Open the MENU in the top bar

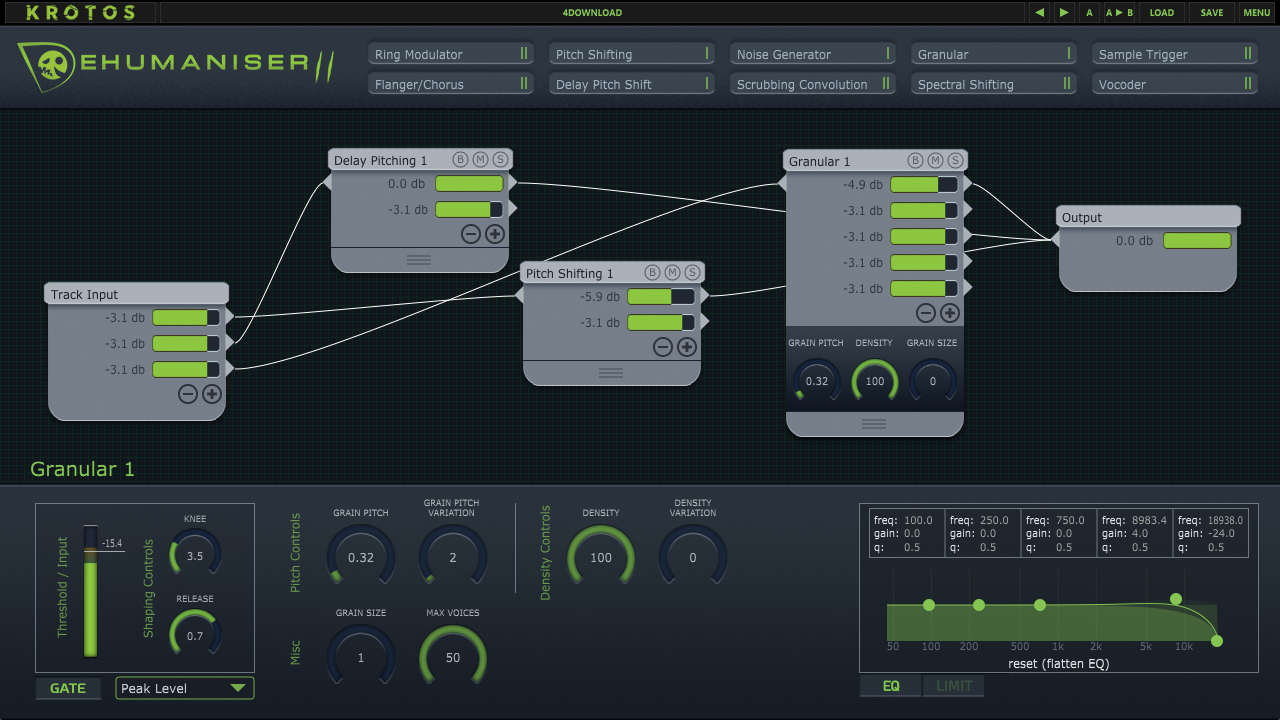[1257, 13]
